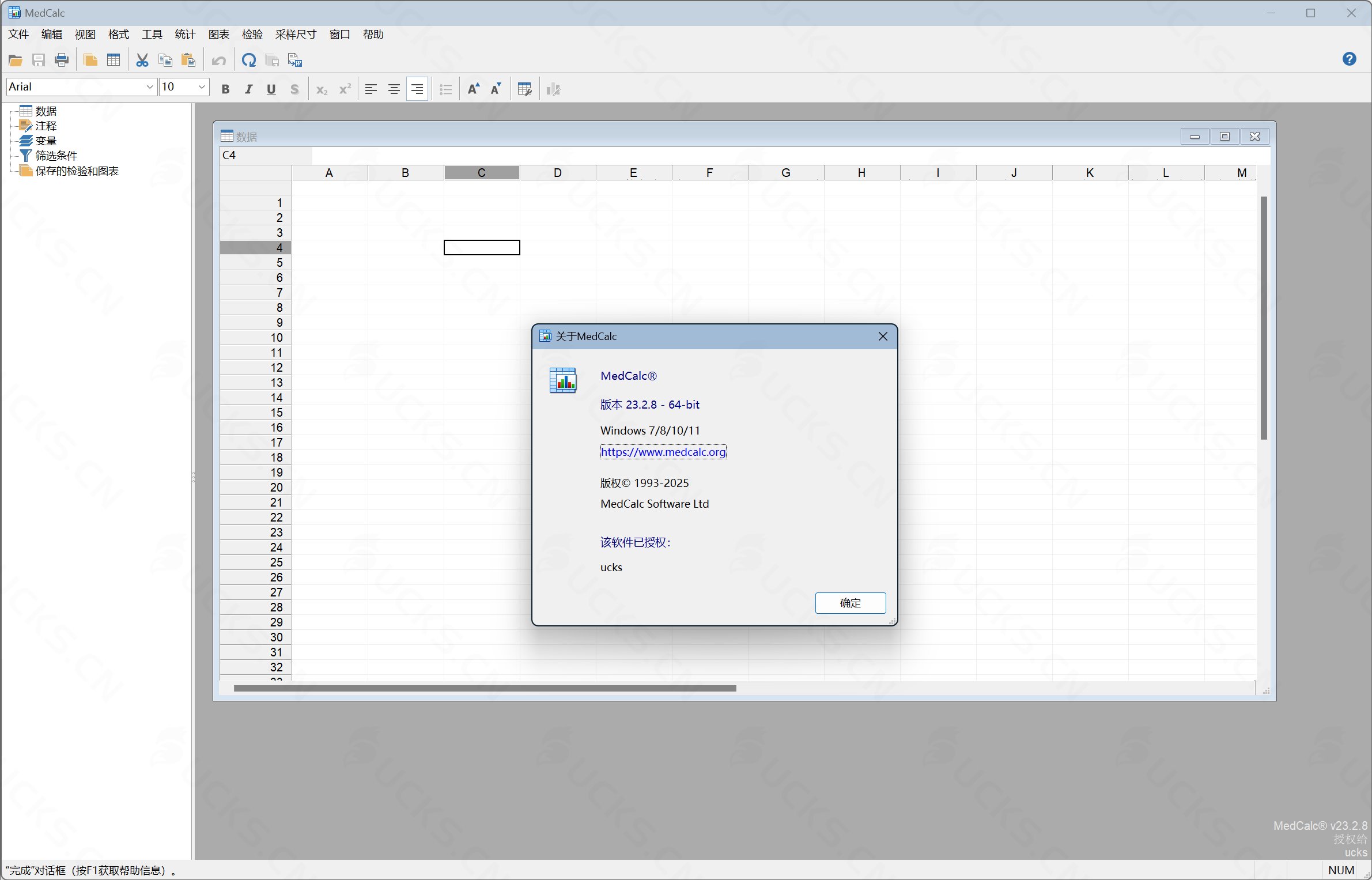Select 变量 in the sidebar tree
The image size is (1372, 880).
[46, 141]
